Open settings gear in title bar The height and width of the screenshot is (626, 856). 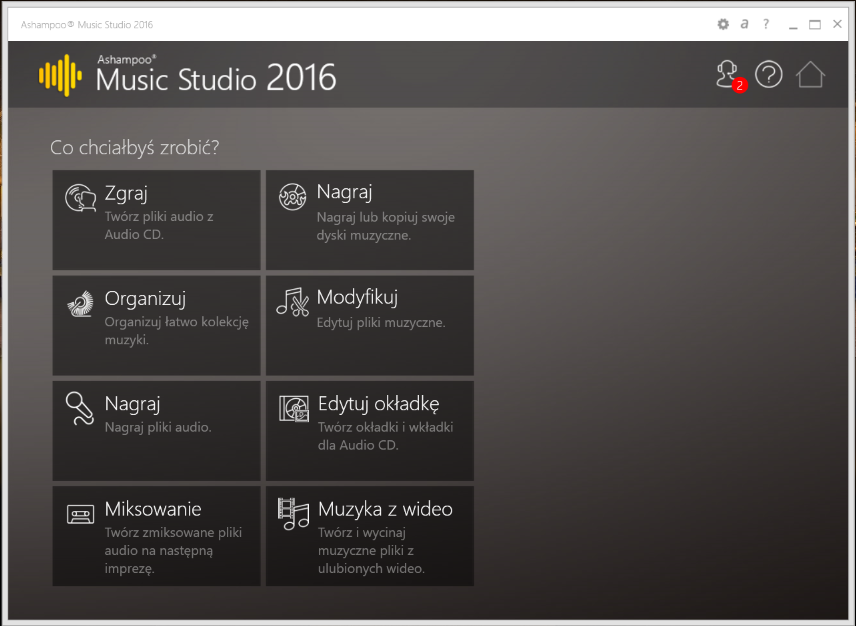[723, 24]
